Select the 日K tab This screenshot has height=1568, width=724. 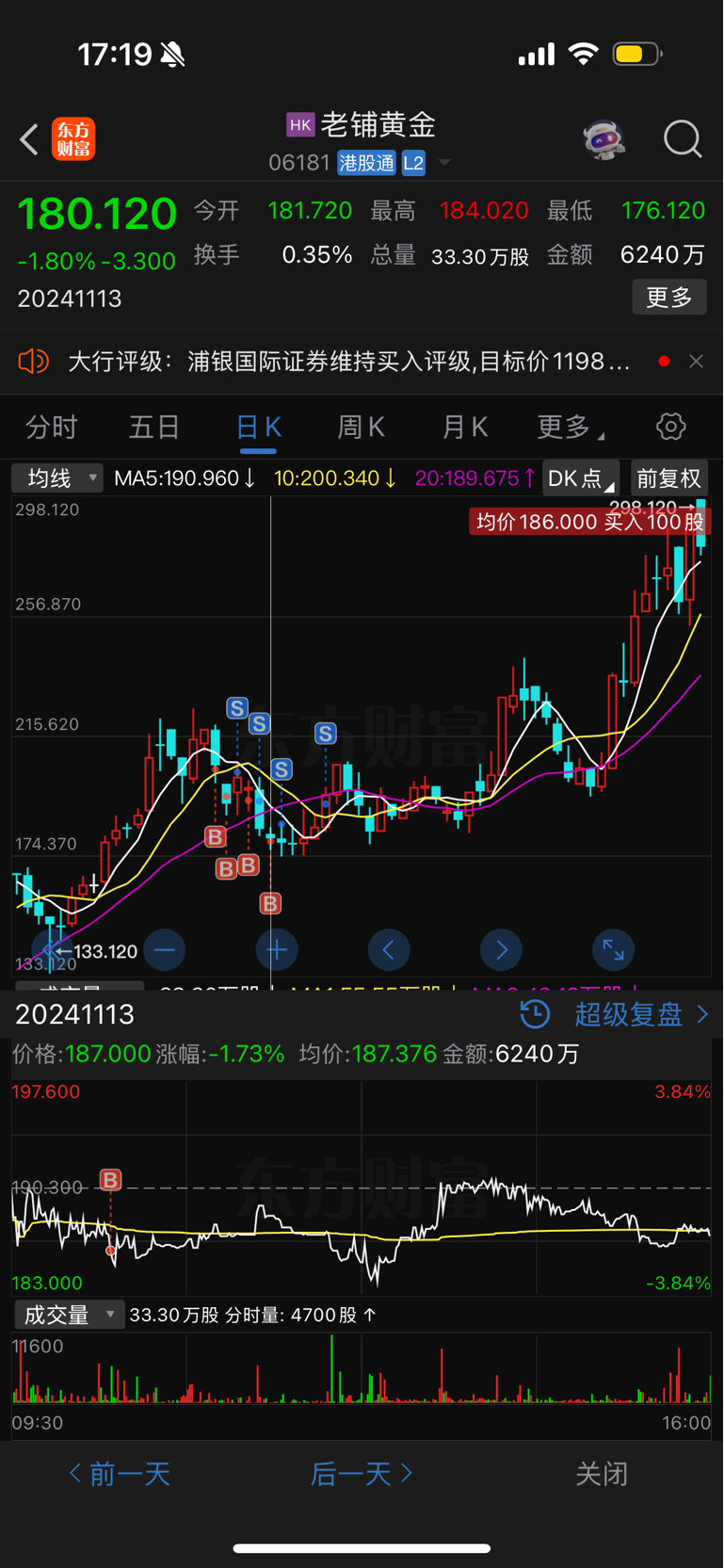pyautogui.click(x=258, y=428)
